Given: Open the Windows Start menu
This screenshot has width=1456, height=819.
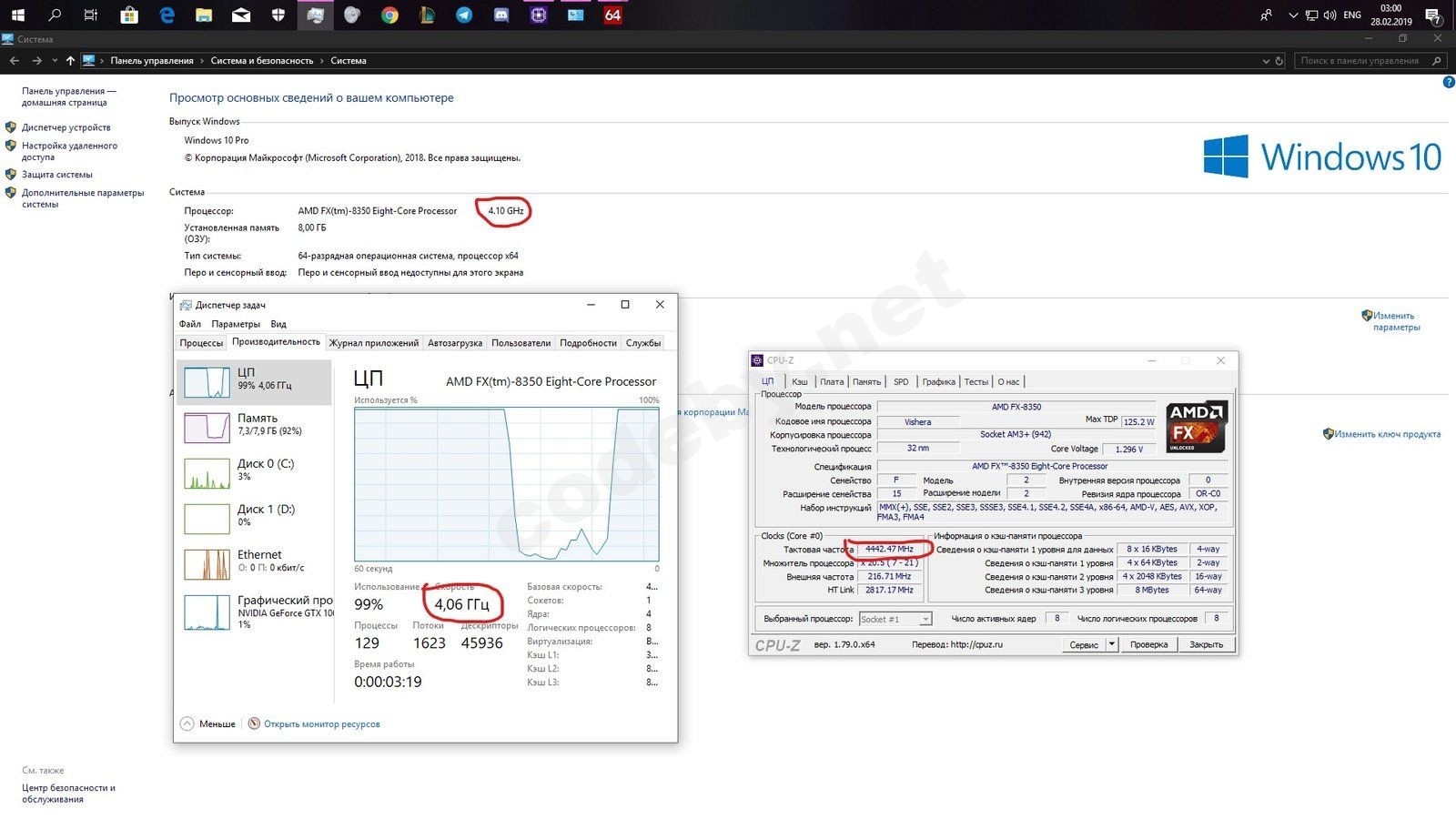Looking at the screenshot, I should click(17, 15).
